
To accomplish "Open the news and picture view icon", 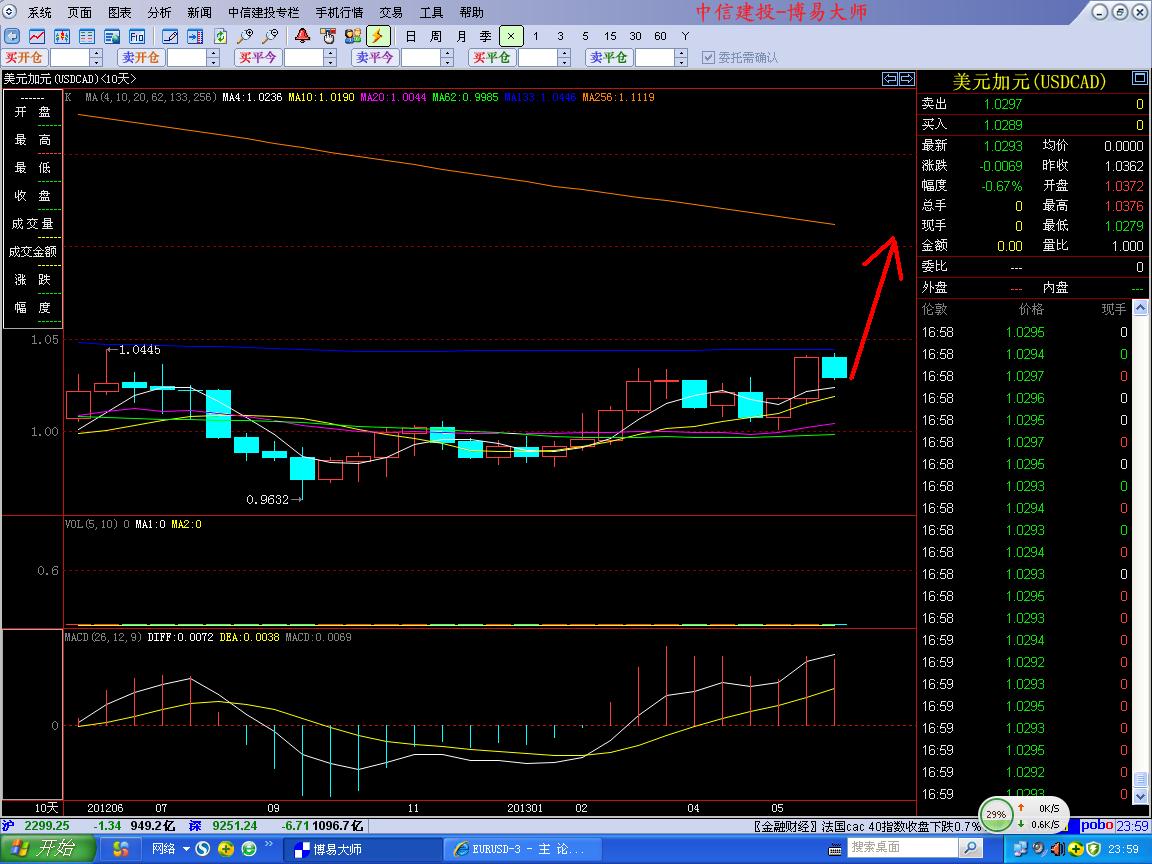I will point(112,36).
